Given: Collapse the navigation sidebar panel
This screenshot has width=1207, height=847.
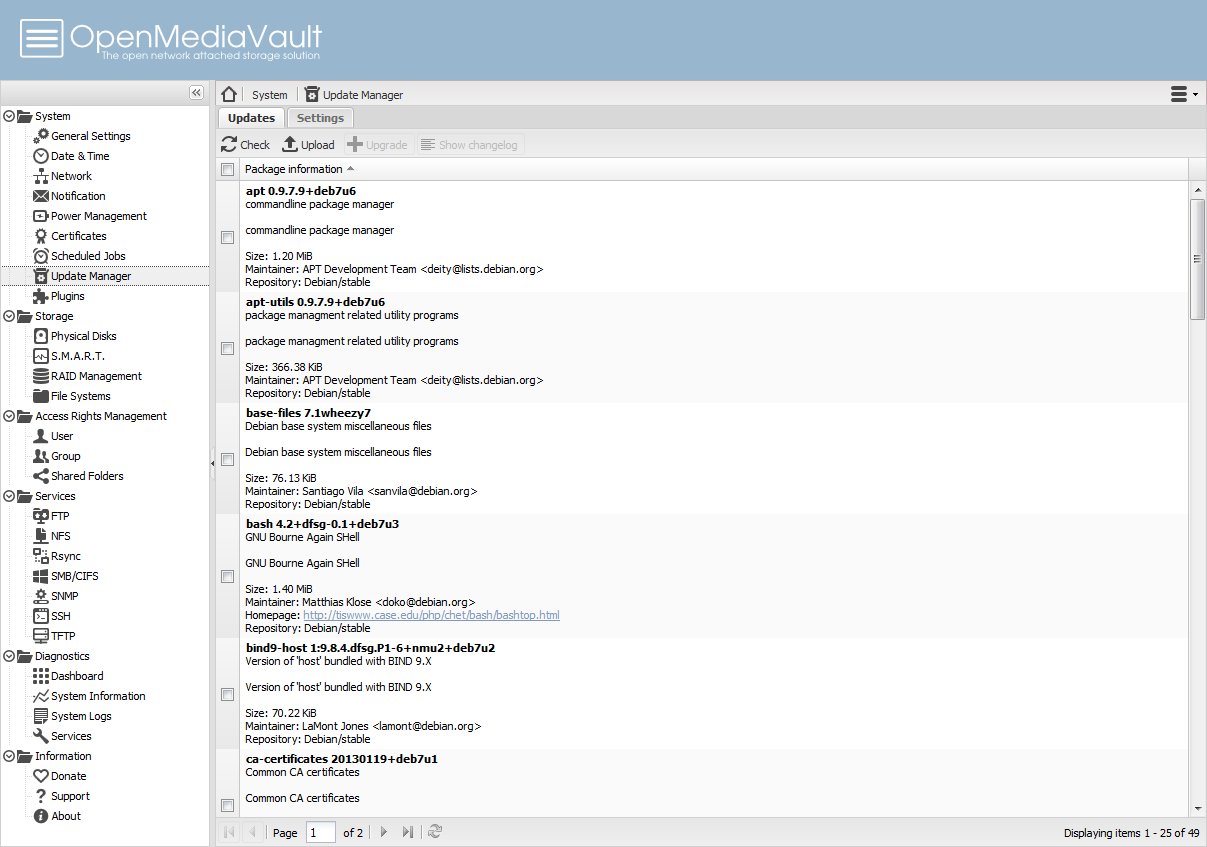Looking at the screenshot, I should 197,92.
